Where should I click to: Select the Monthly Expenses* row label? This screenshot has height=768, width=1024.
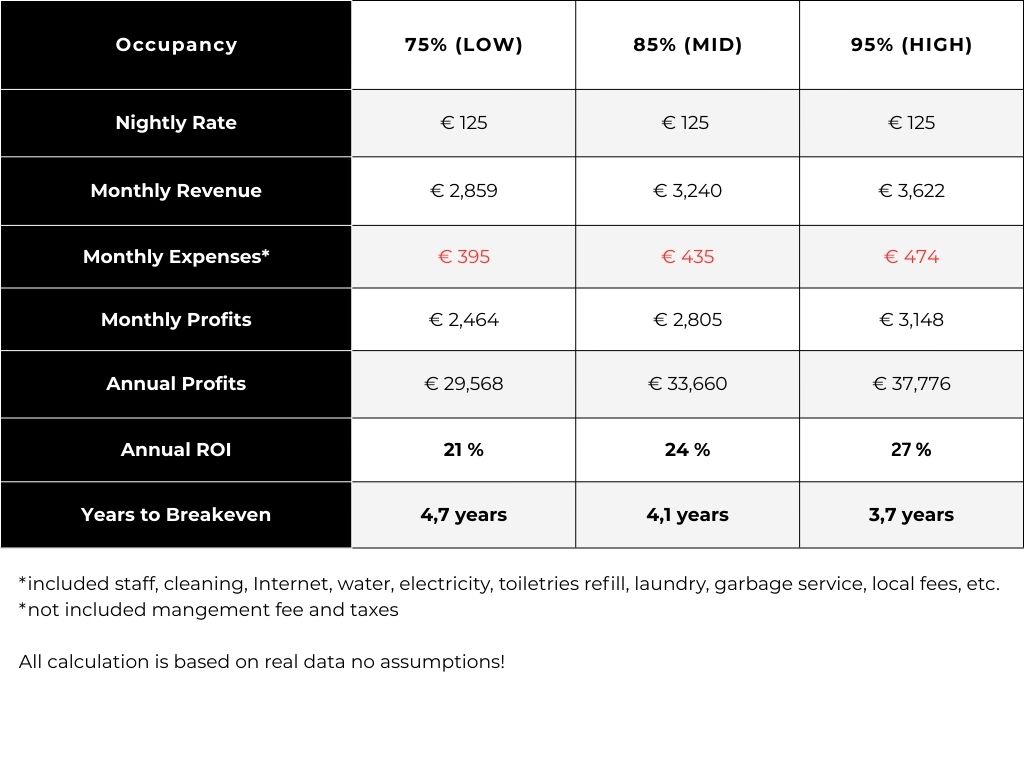176,257
